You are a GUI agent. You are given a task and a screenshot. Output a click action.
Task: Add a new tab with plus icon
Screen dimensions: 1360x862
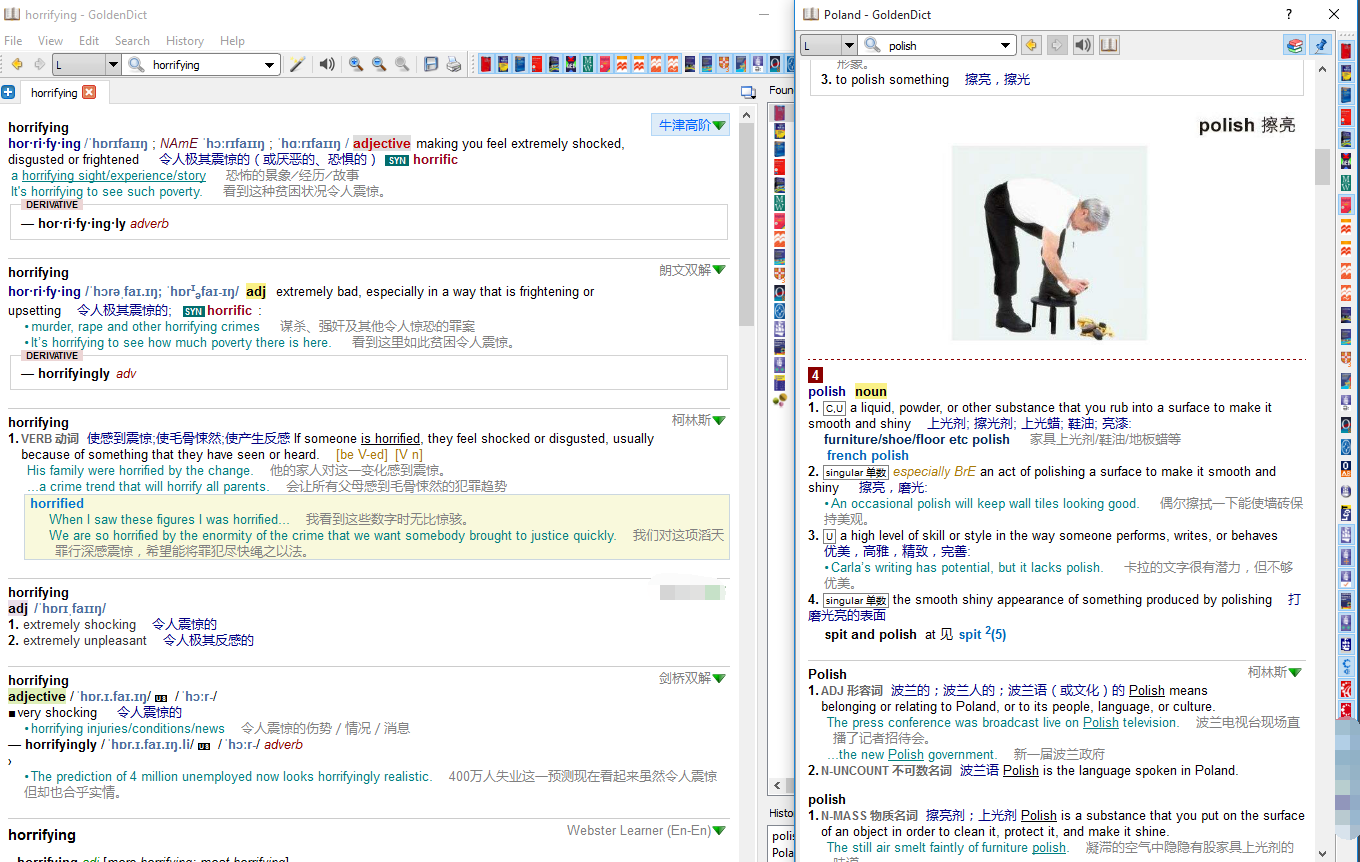[x=8, y=92]
